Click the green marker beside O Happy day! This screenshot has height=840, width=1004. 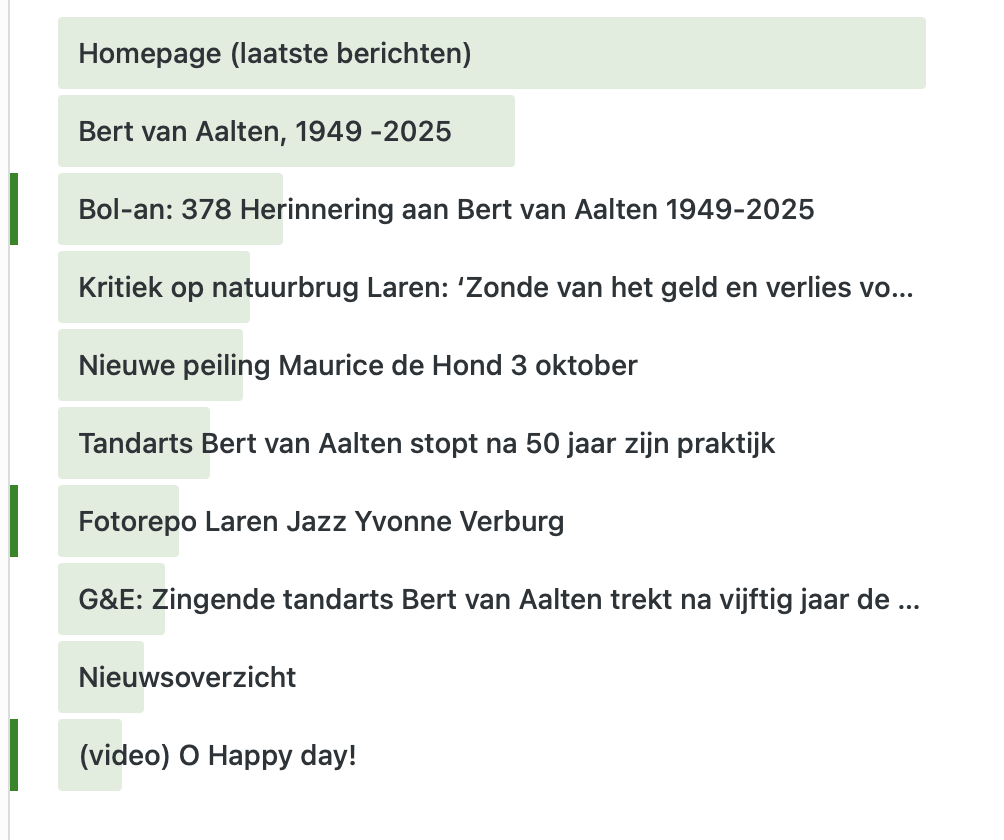pyautogui.click(x=14, y=755)
